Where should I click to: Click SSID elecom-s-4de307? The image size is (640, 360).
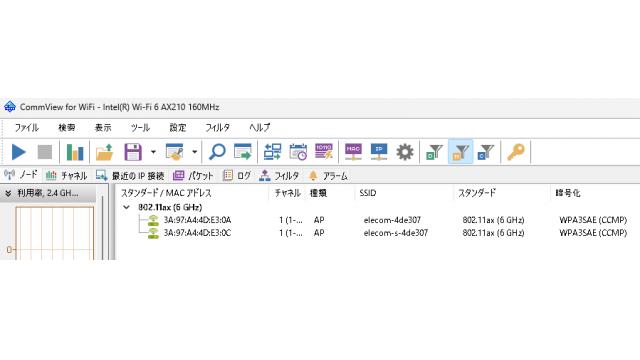click(396, 233)
